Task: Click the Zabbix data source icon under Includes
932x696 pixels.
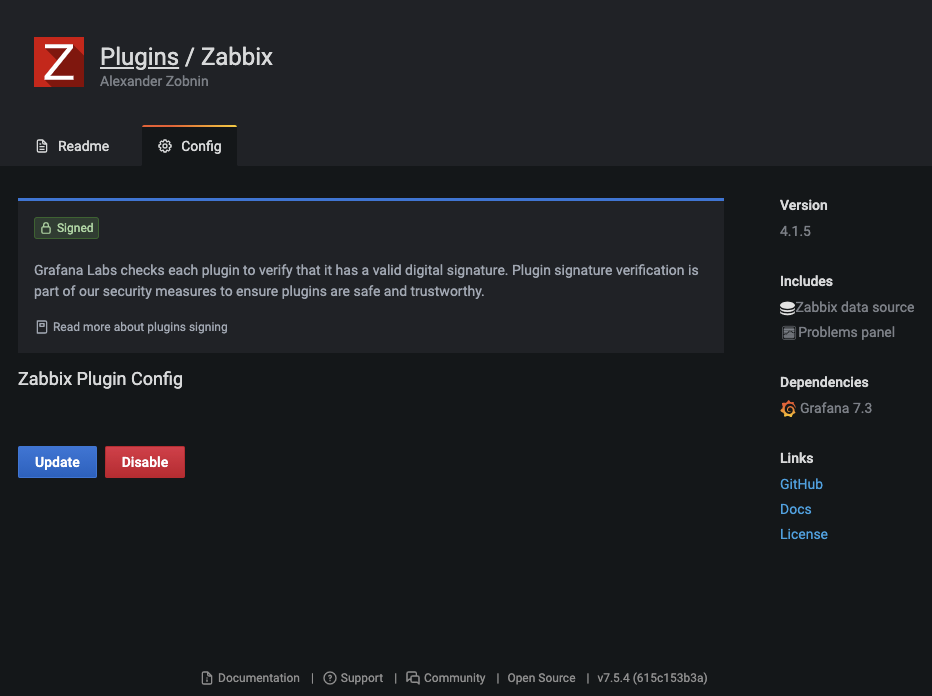Action: pos(787,307)
